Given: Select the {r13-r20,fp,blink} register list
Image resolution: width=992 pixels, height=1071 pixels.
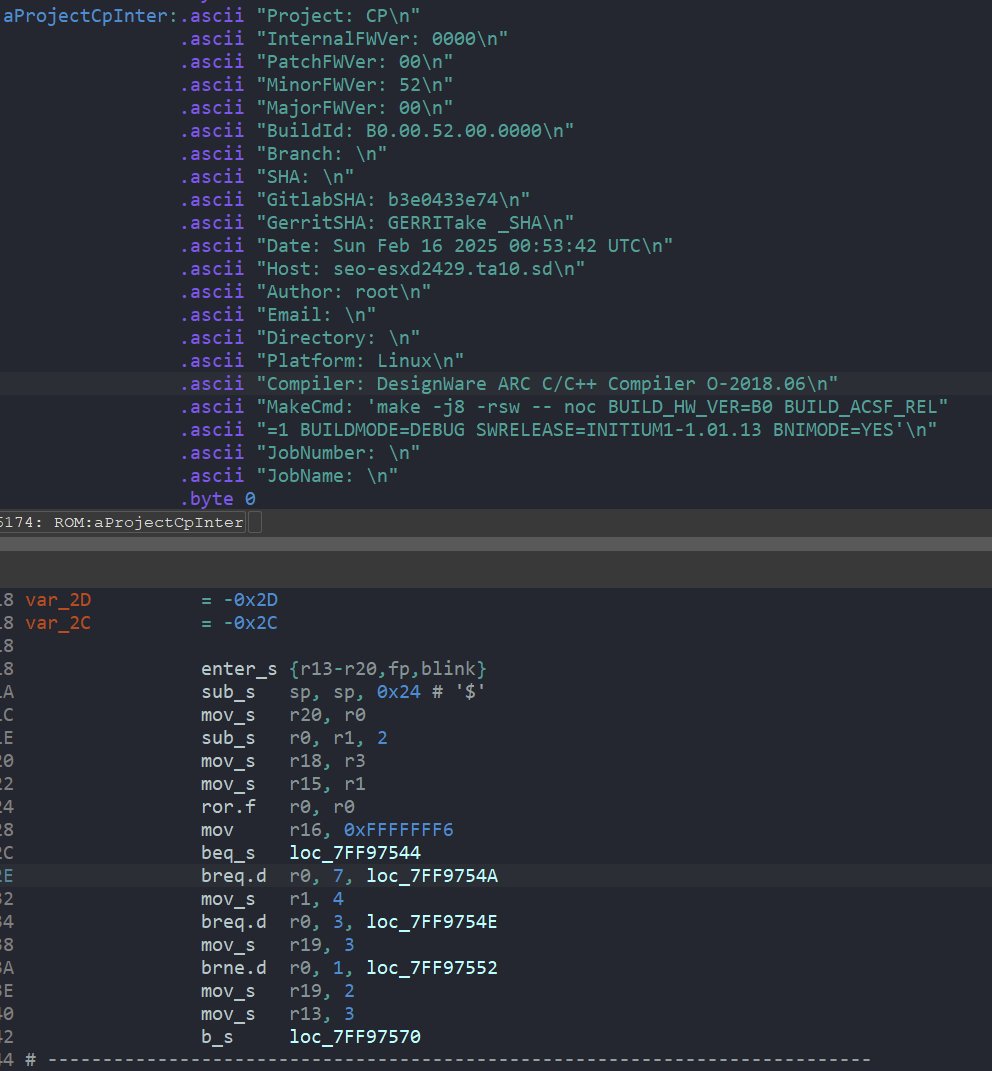Looking at the screenshot, I should point(387,669).
